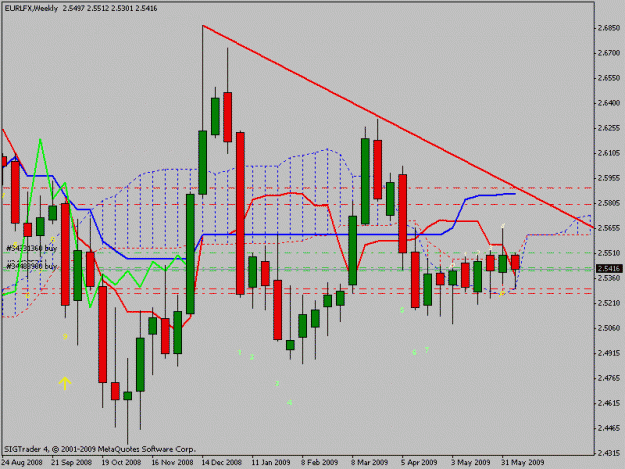Screen dimensions: 625x469
Task: Select the yellow up-arrow chart marker
Action: (x=65, y=383)
